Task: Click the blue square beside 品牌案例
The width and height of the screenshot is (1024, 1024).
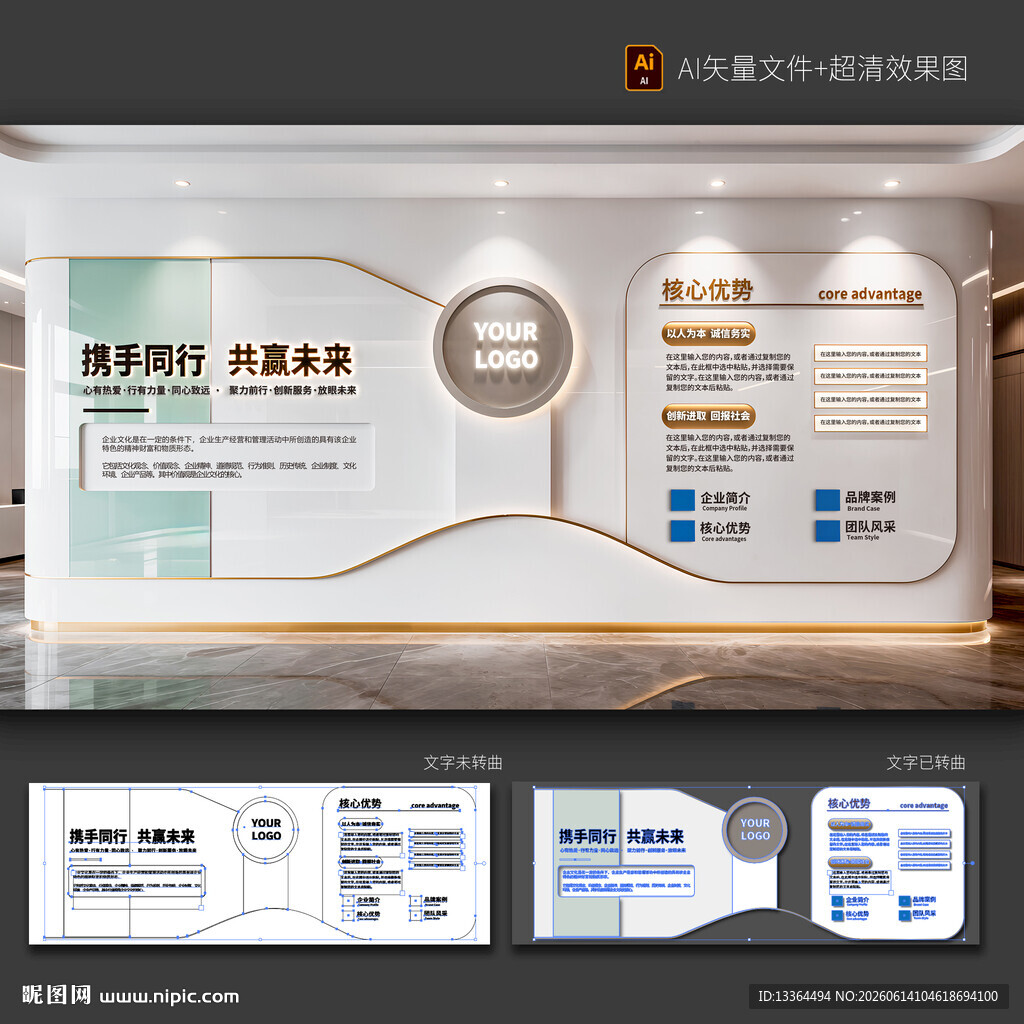Action: tap(827, 500)
